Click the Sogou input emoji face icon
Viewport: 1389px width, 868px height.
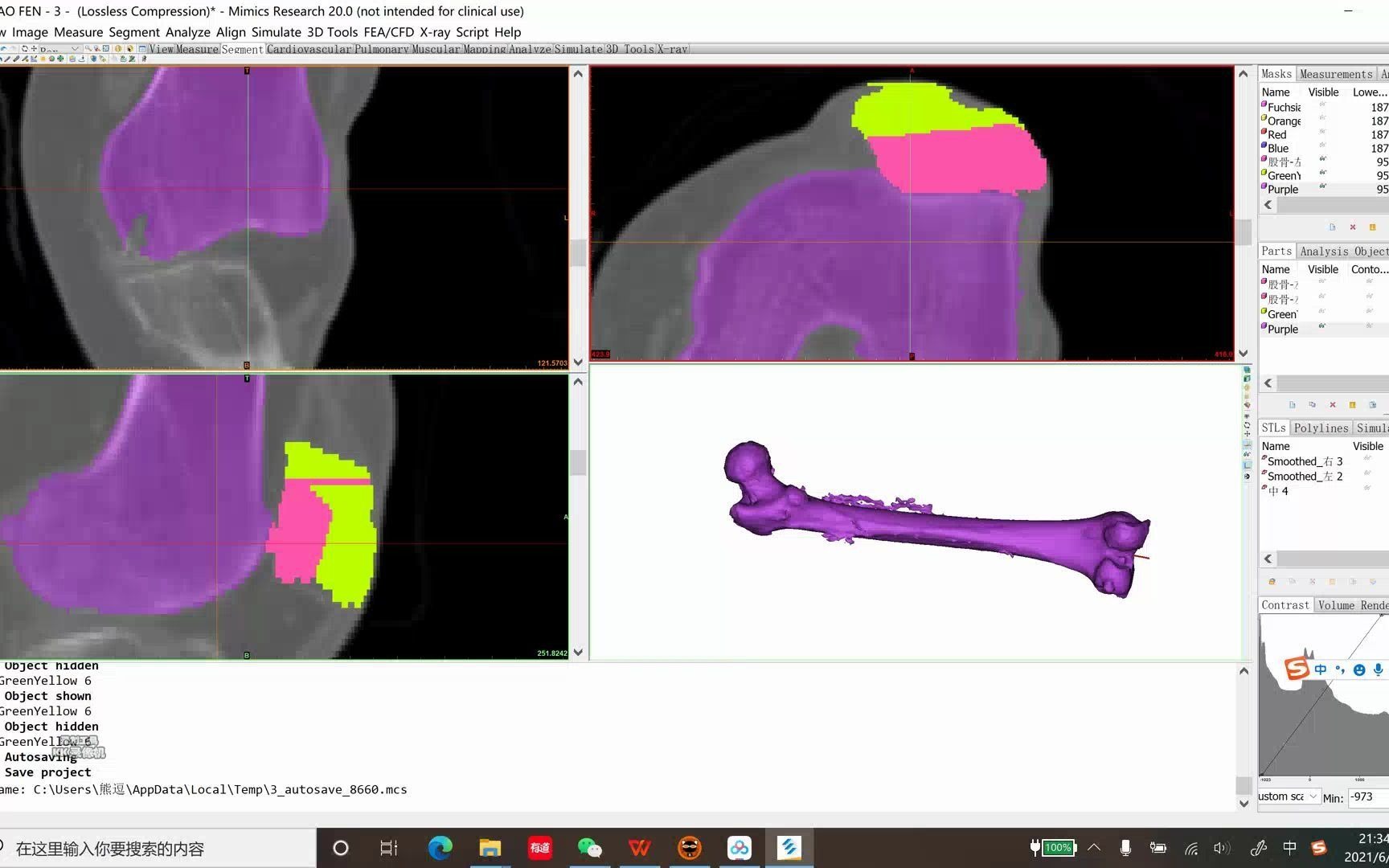1359,670
